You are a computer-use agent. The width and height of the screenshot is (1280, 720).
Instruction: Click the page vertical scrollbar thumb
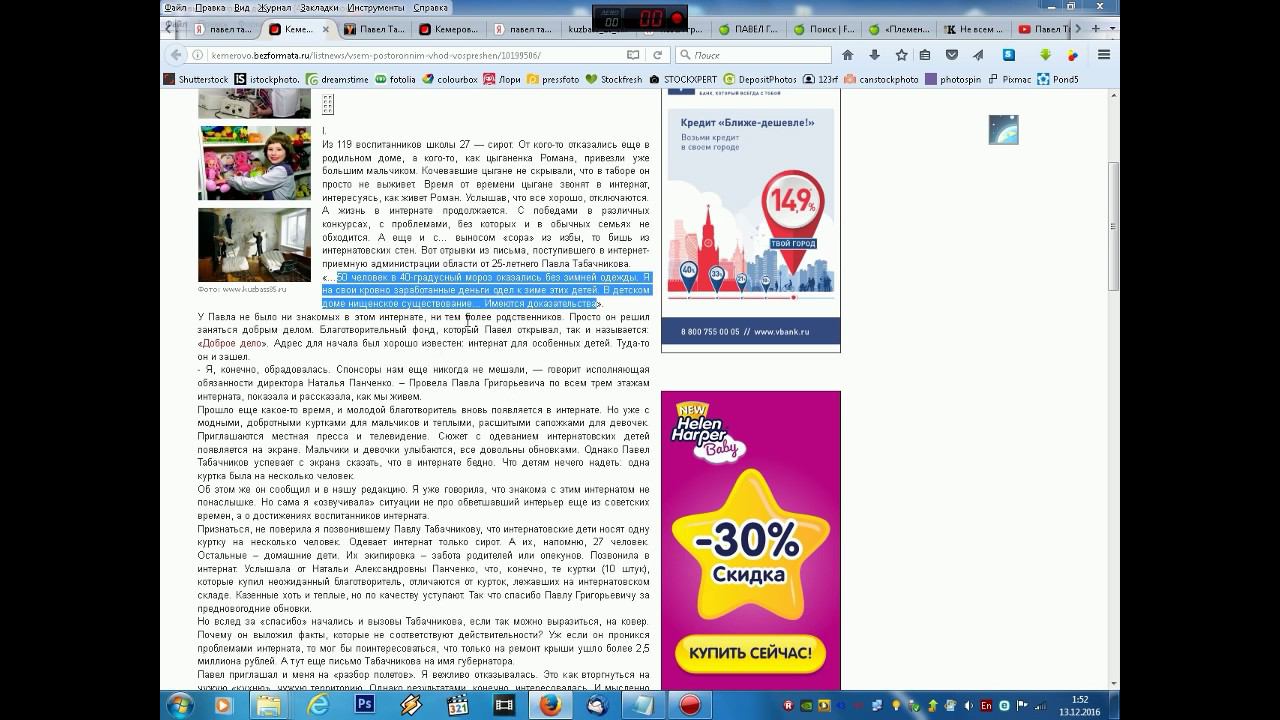coord(1114,225)
